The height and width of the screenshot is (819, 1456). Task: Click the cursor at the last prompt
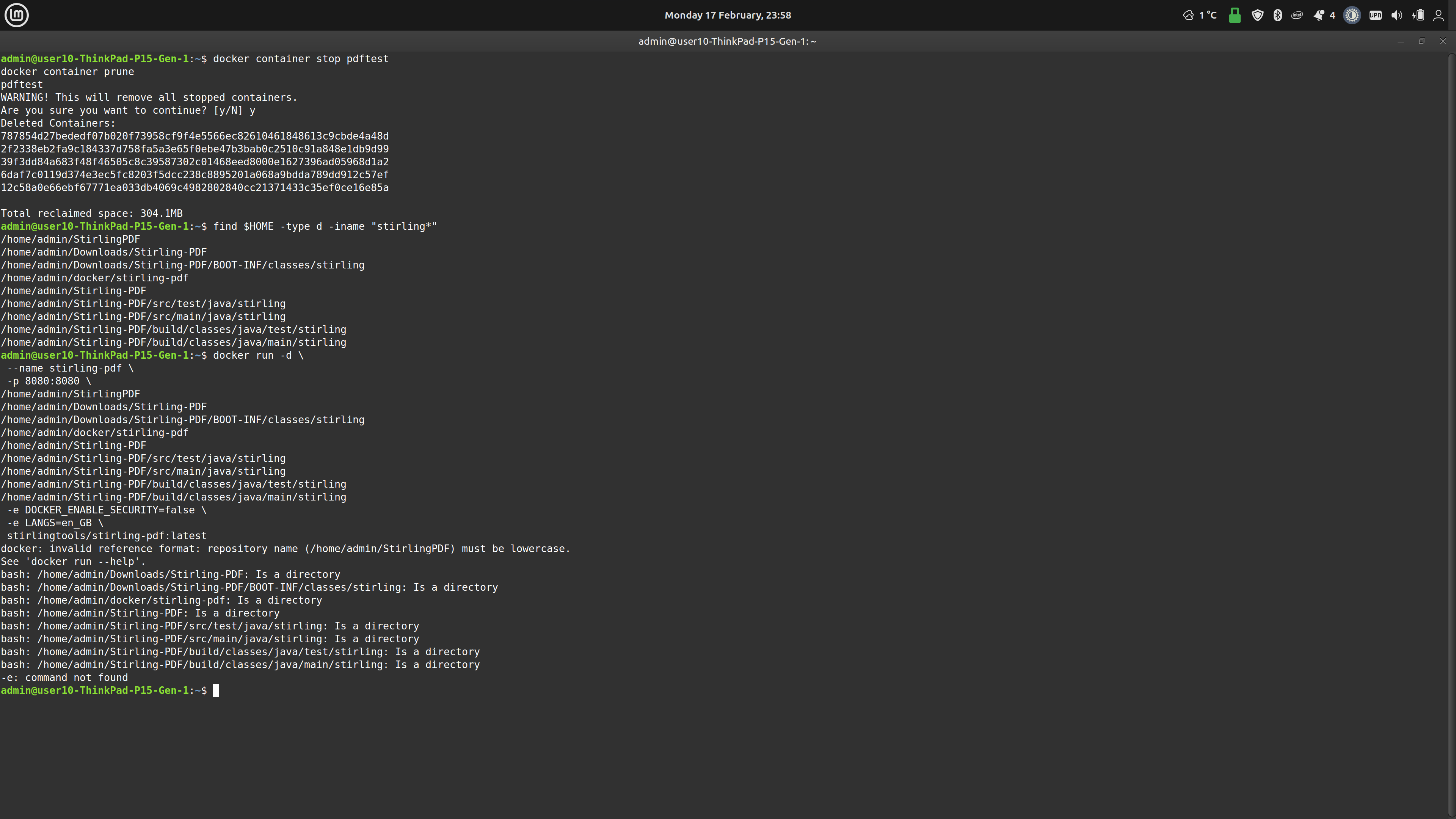pos(216,691)
